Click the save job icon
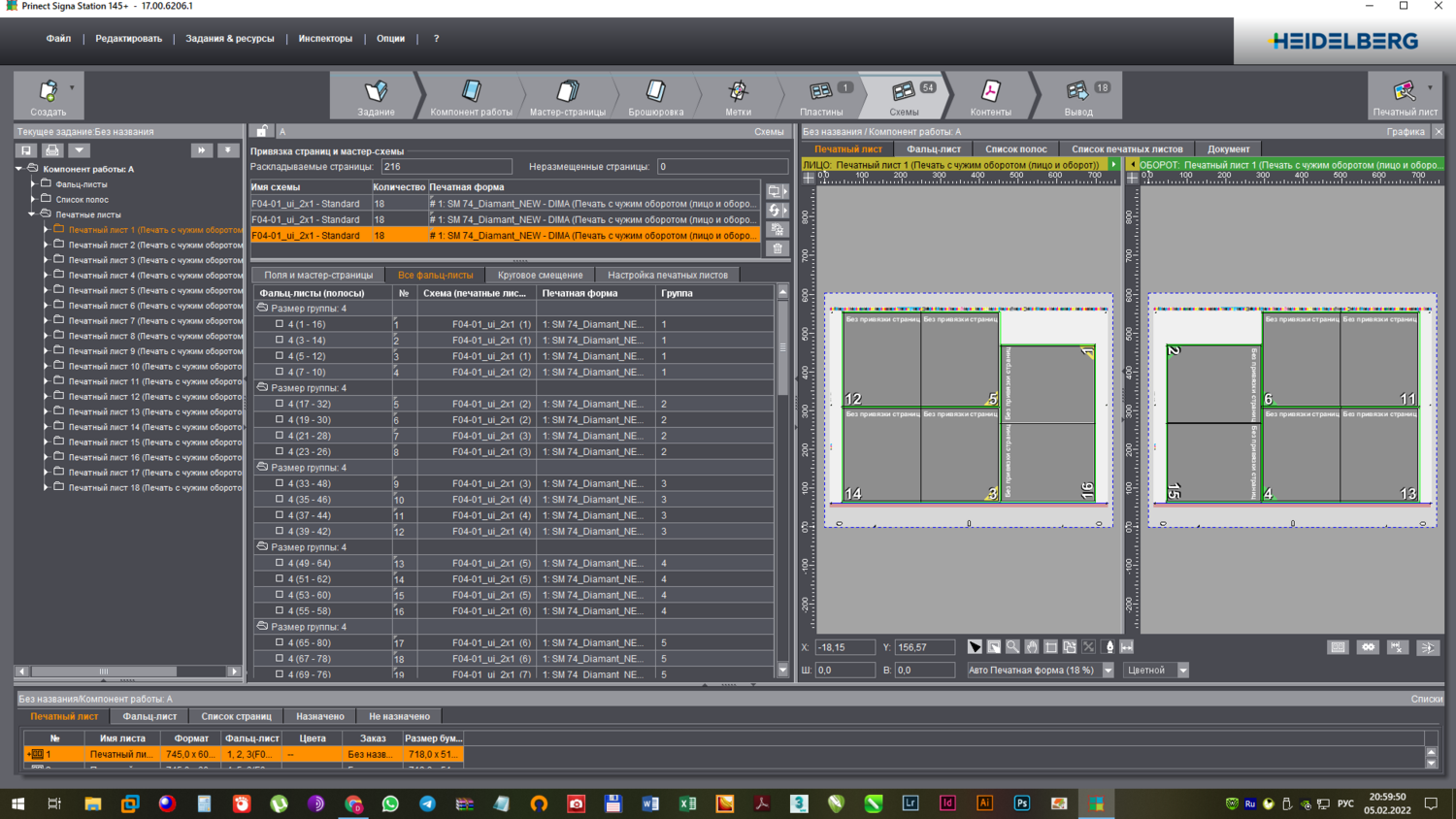1456x819 pixels. point(26,150)
